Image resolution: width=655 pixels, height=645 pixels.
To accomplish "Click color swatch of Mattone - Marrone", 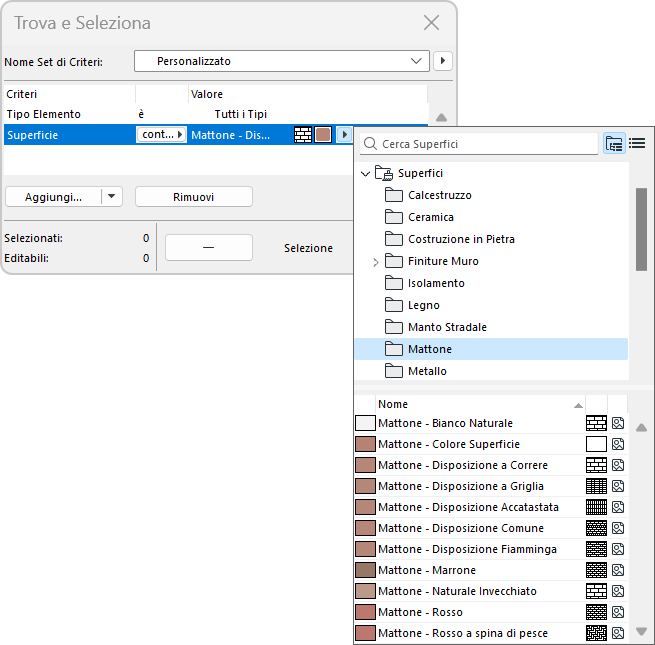I will [x=365, y=570].
